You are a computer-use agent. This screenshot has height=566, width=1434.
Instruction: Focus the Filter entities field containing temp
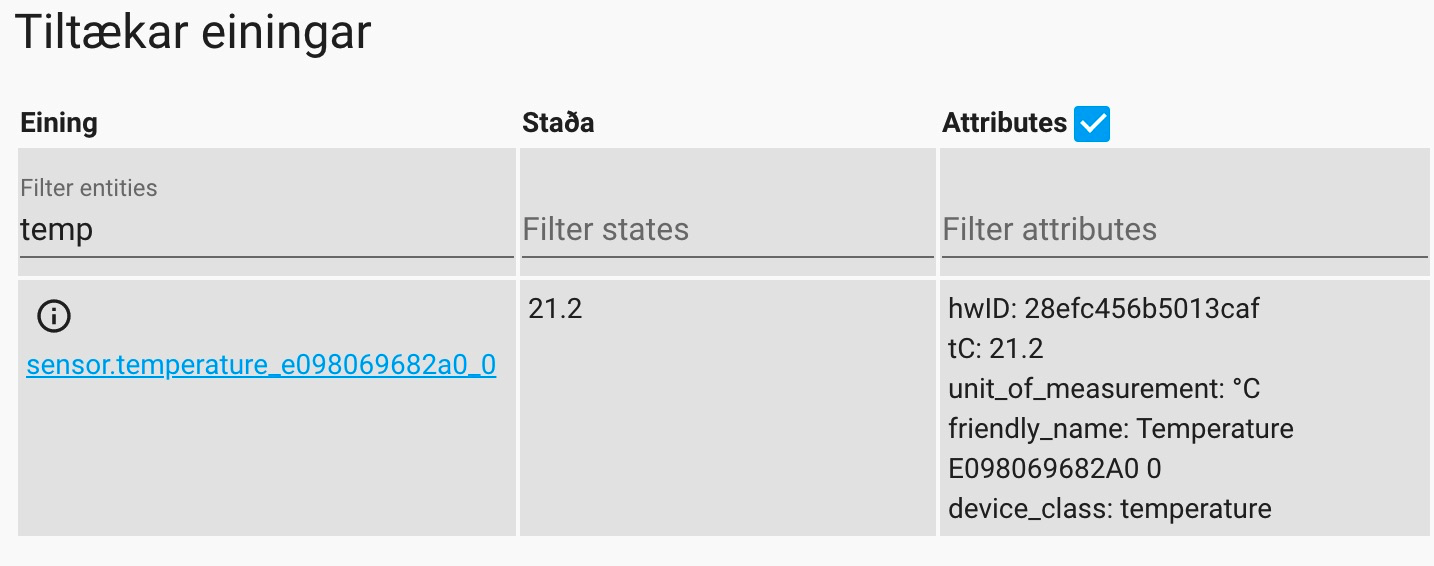click(x=265, y=230)
